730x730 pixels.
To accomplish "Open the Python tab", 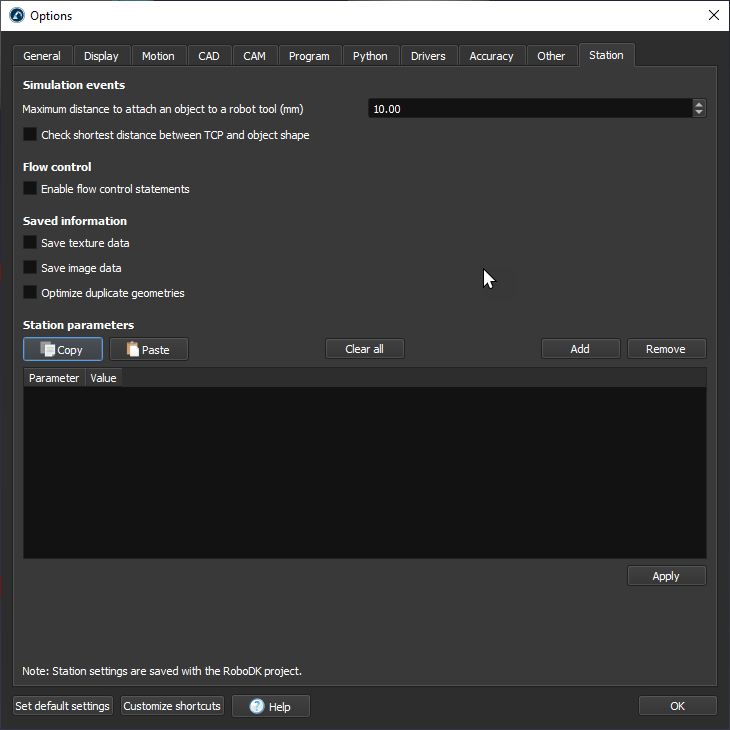I will point(370,56).
